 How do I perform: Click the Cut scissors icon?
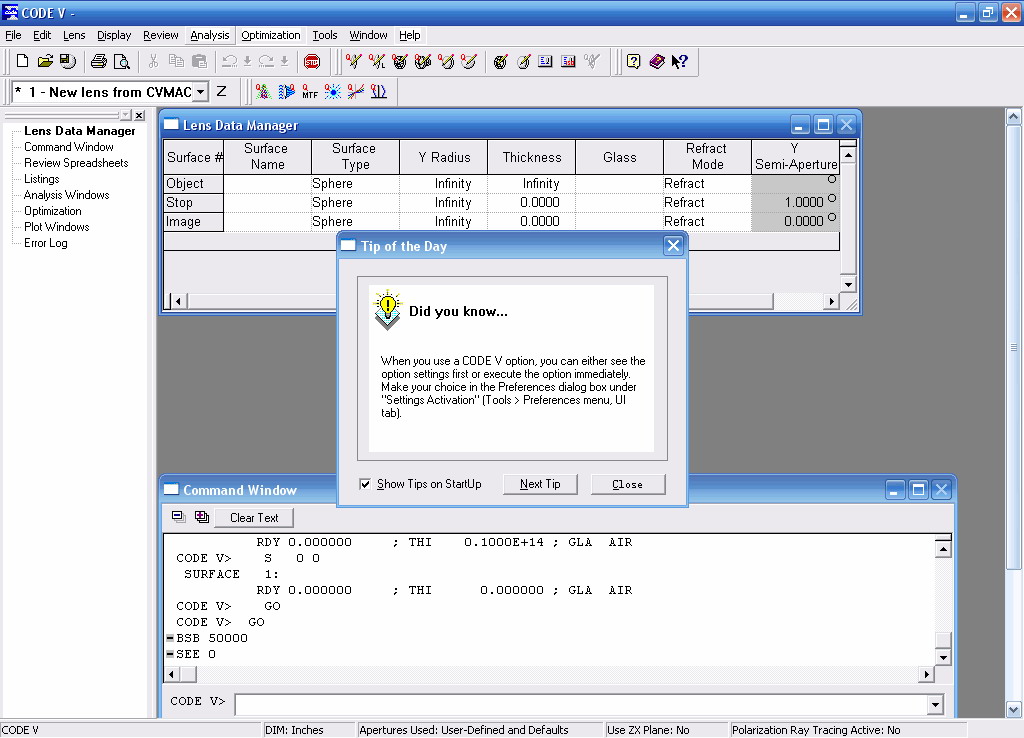[x=153, y=61]
